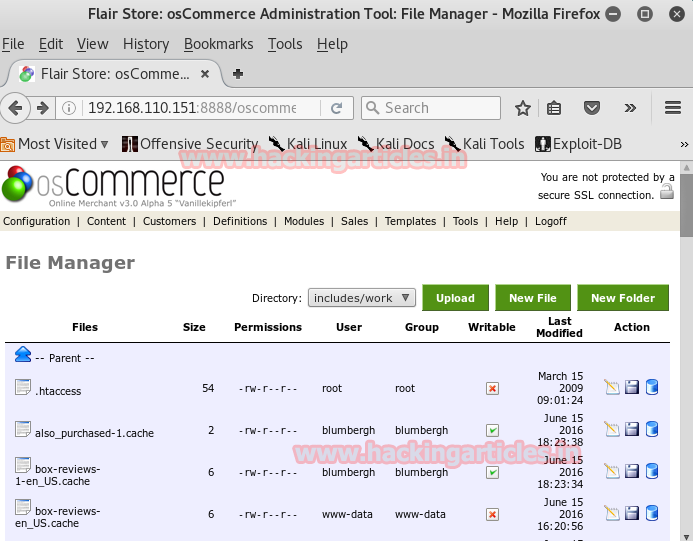Open the Content admin menu
This screenshot has width=693, height=541.
point(106,221)
